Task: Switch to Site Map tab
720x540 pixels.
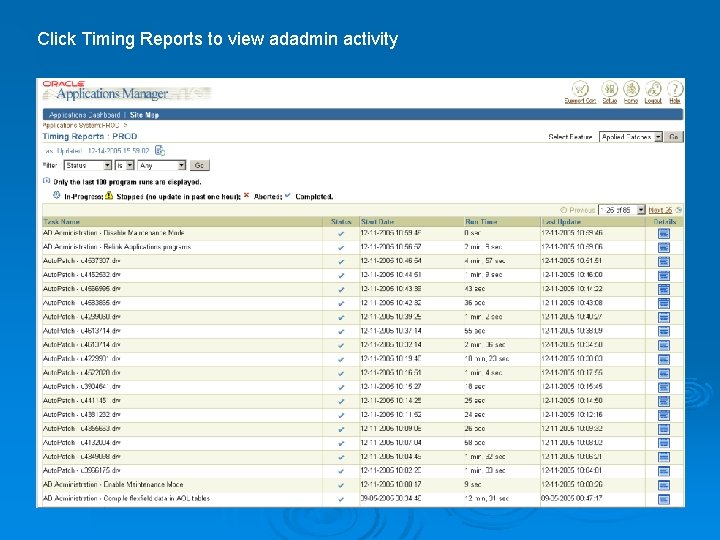Action: click(144, 115)
